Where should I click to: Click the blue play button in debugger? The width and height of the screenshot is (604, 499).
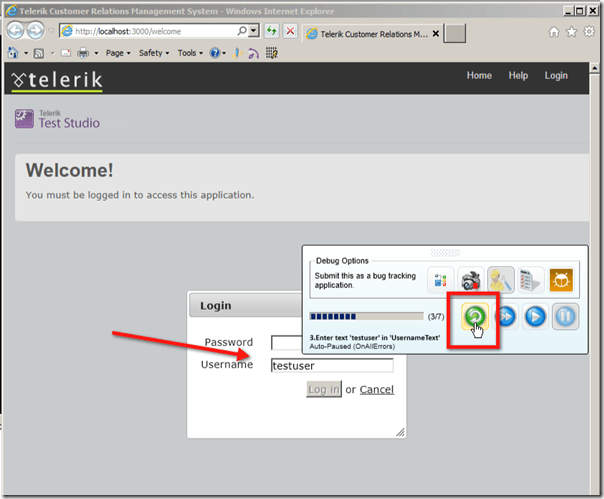[x=535, y=317]
